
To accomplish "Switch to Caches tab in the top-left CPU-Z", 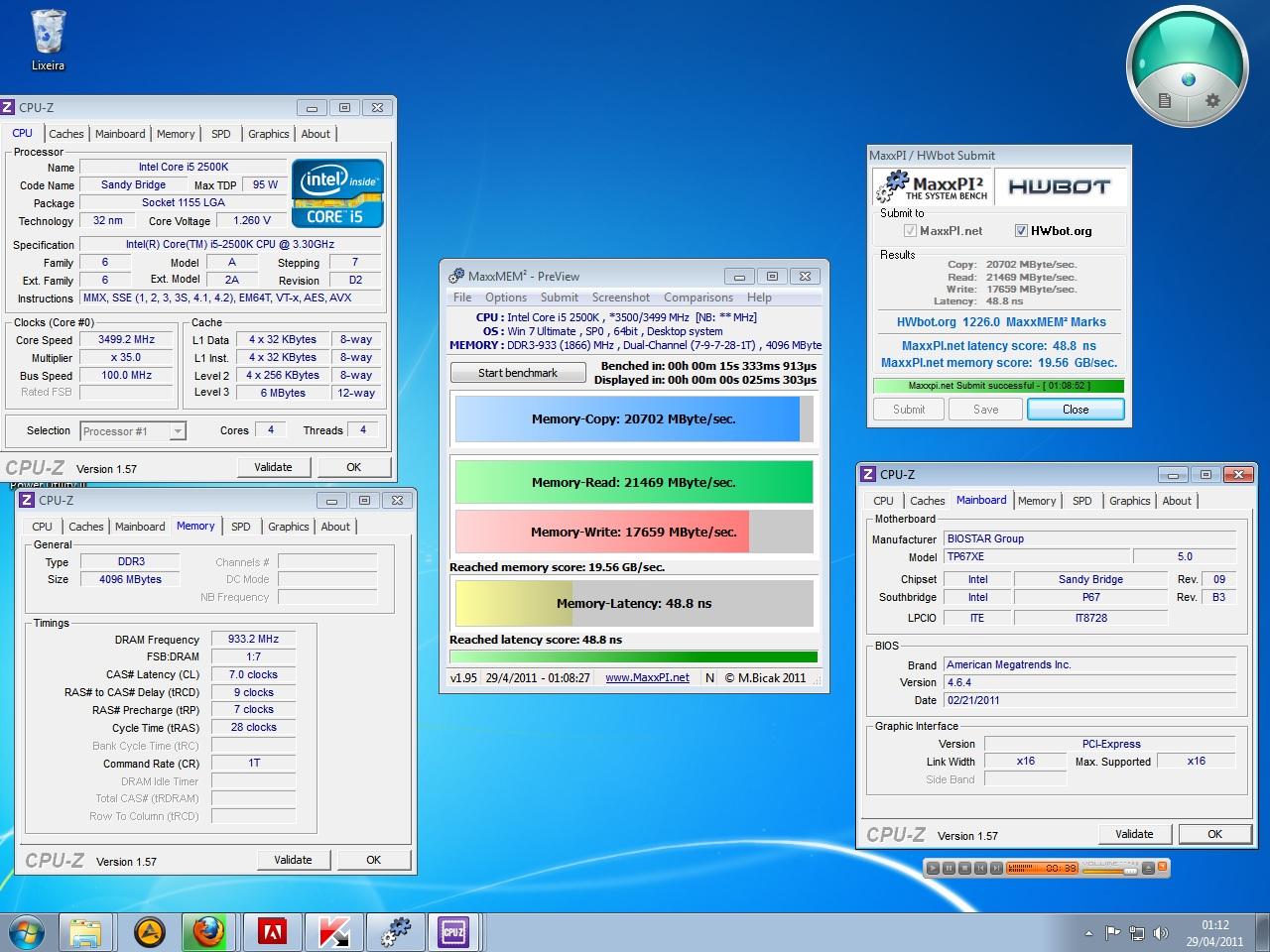I will pos(66,134).
